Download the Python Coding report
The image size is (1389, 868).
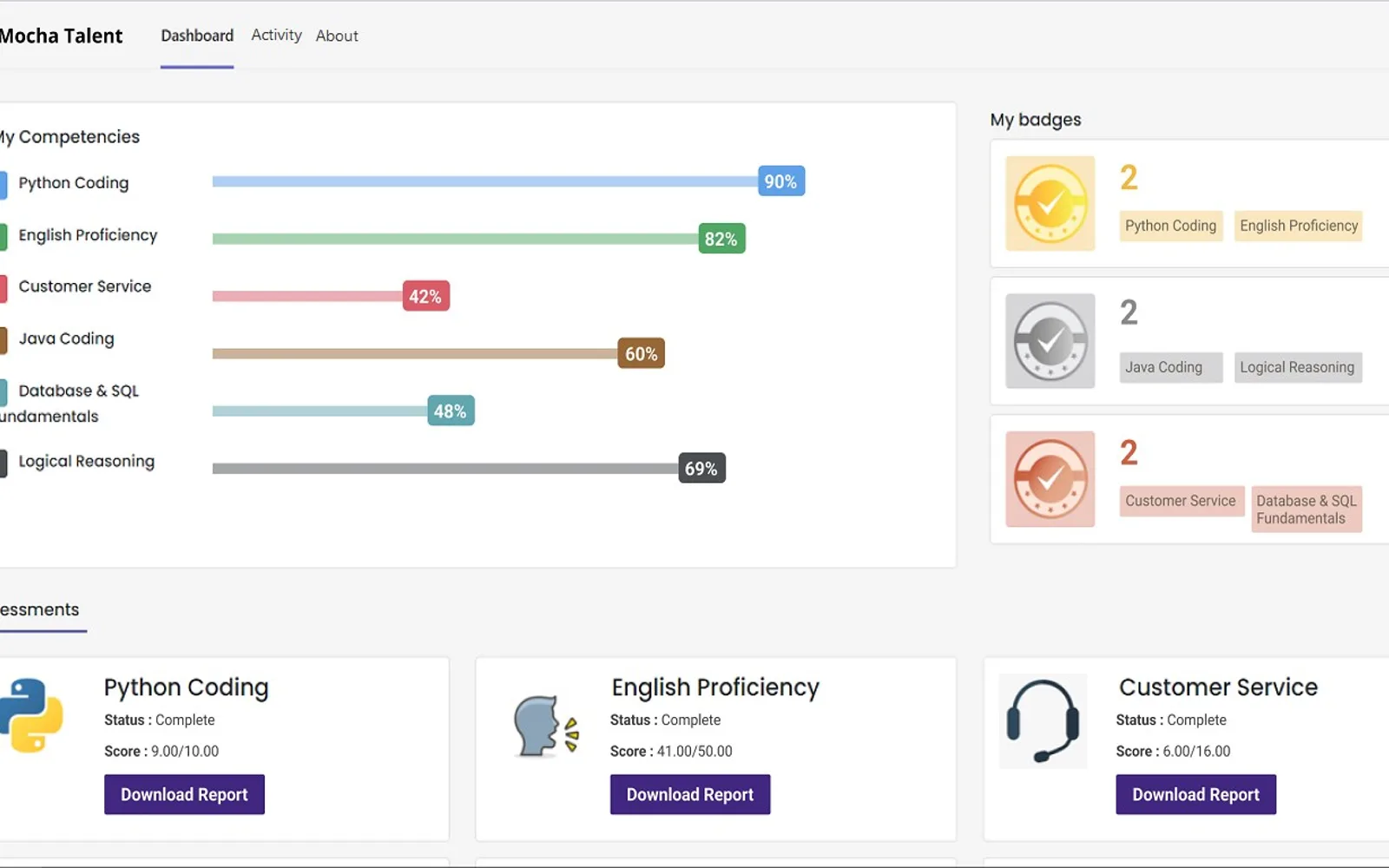click(x=184, y=794)
